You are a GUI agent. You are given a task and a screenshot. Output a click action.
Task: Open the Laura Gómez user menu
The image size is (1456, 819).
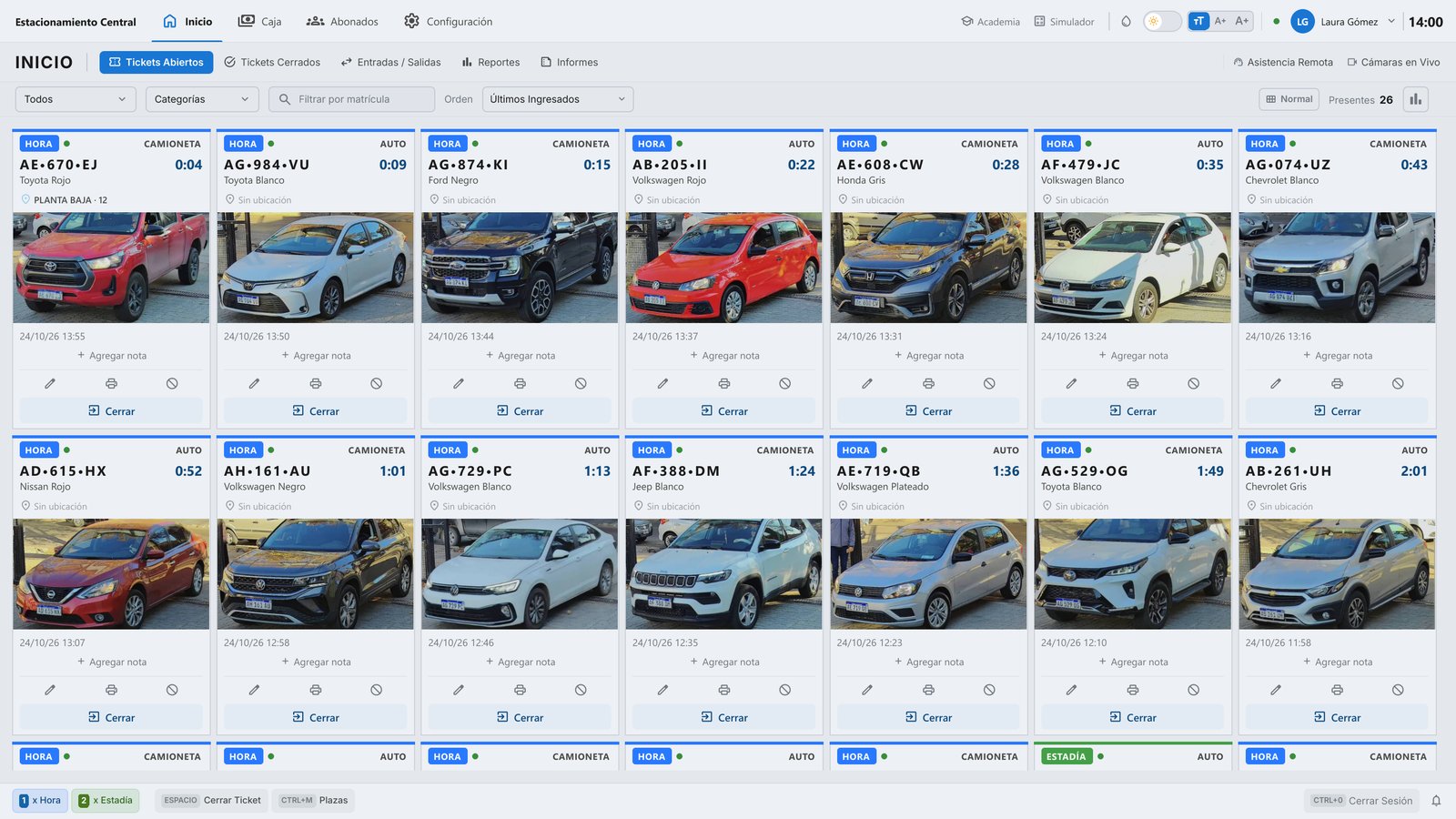coord(1343,22)
